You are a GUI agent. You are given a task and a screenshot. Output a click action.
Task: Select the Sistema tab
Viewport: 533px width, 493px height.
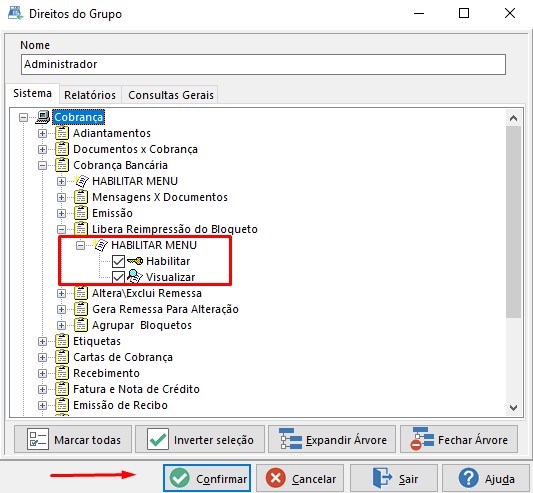pyautogui.click(x=33, y=93)
